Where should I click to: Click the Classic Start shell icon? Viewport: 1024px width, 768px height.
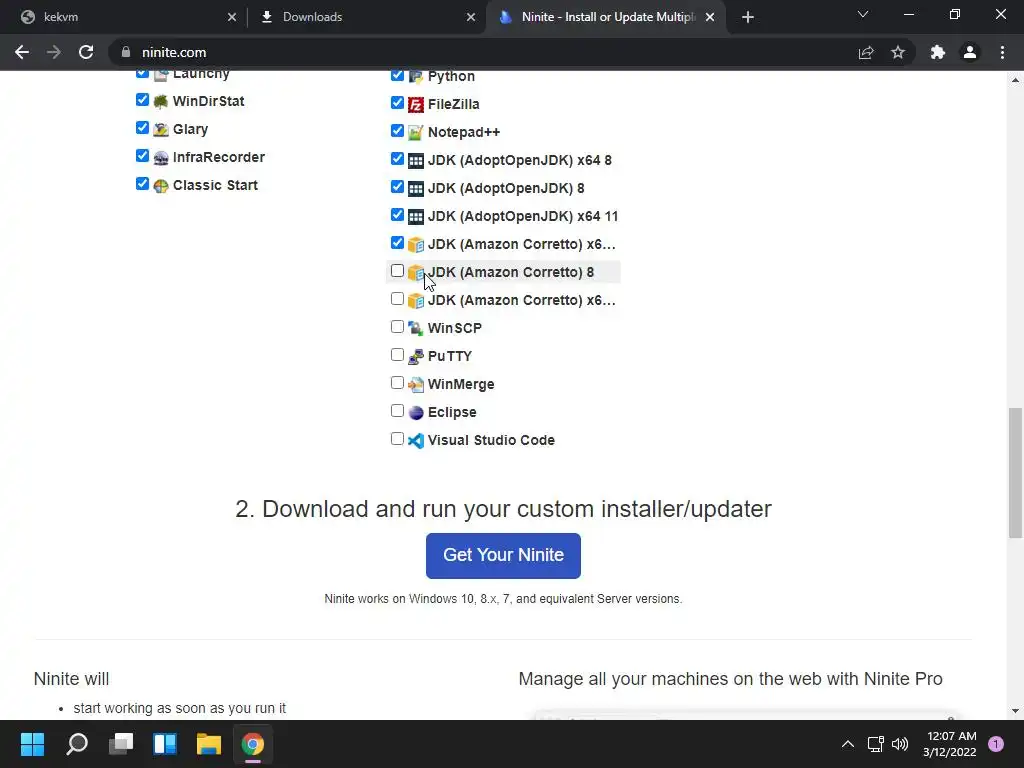tap(161, 185)
